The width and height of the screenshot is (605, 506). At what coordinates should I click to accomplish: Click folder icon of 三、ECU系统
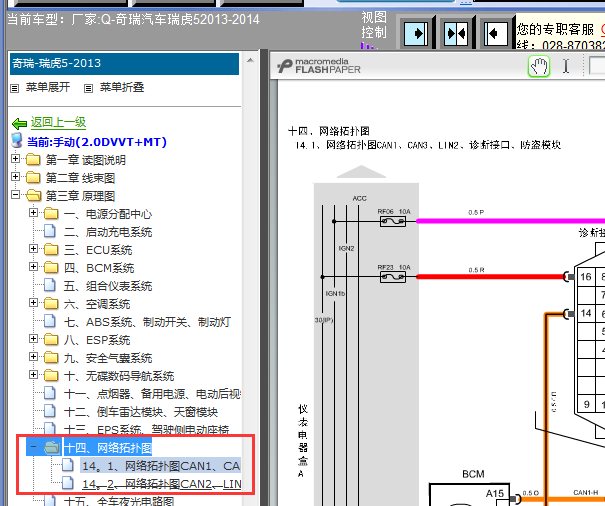pos(51,249)
